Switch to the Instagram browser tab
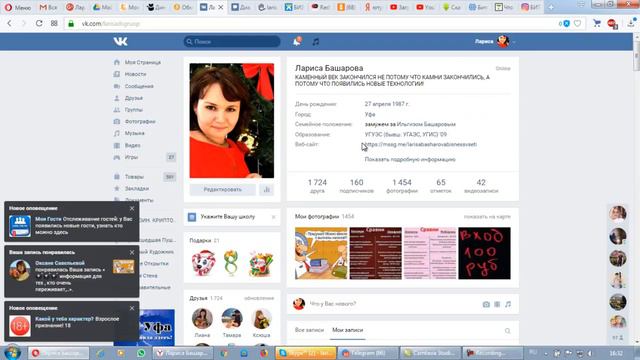The width and height of the screenshot is (640, 360). [x=531, y=7]
